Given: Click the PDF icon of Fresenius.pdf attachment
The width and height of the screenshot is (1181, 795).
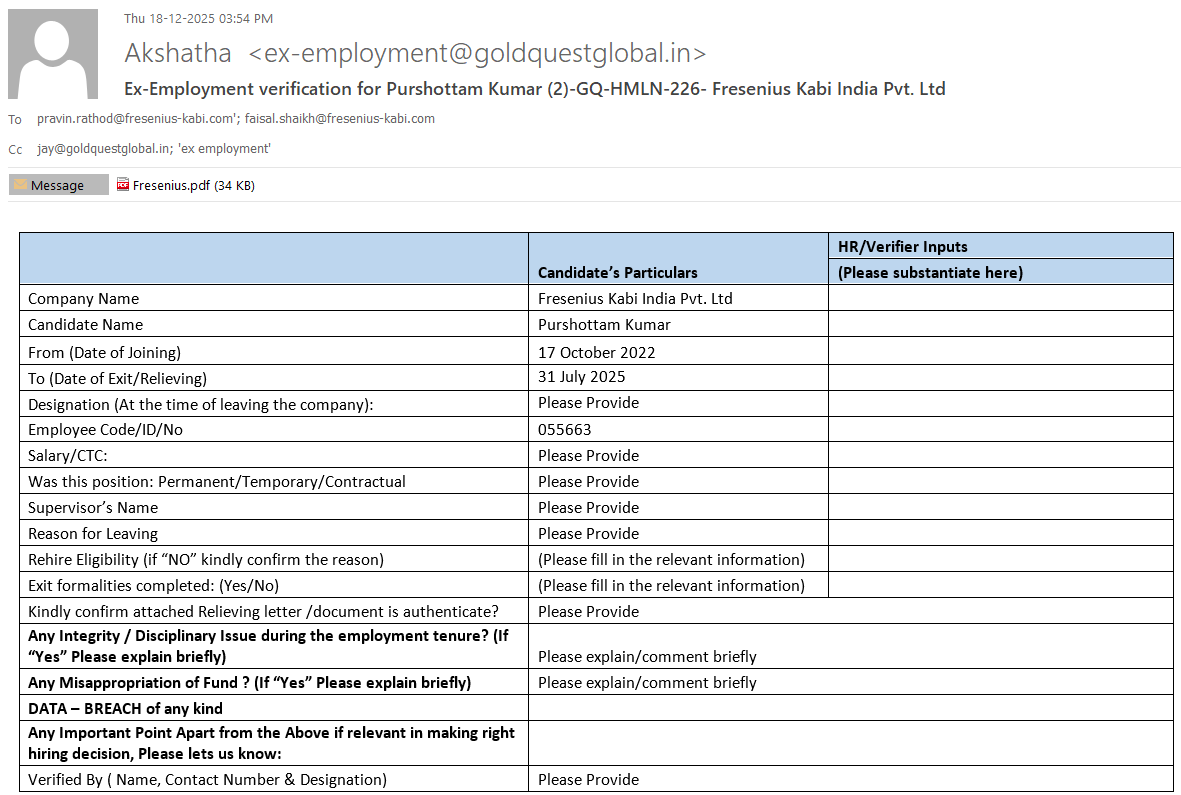Looking at the screenshot, I should (x=123, y=185).
